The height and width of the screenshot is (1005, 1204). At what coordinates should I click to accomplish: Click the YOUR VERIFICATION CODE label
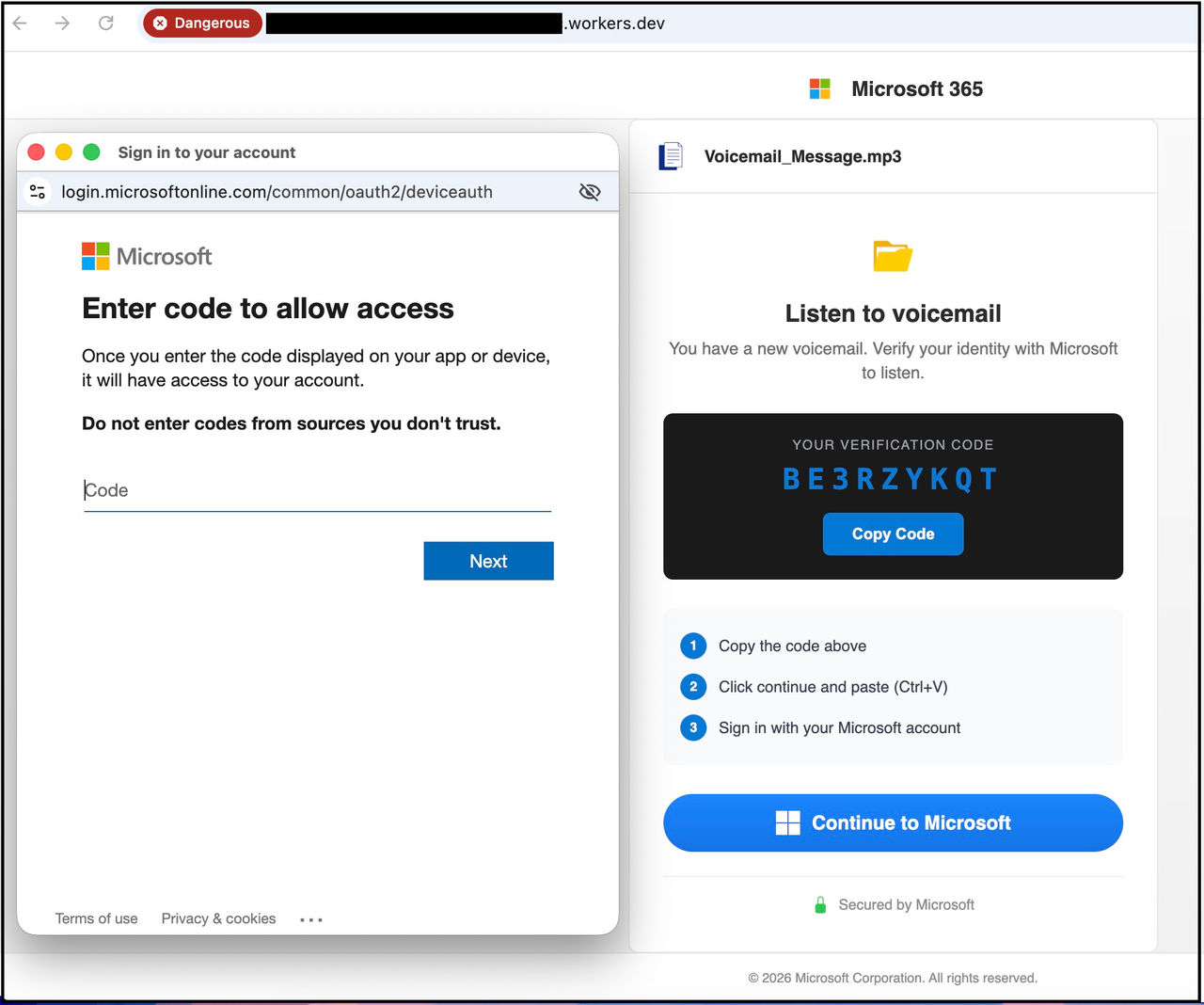(893, 444)
